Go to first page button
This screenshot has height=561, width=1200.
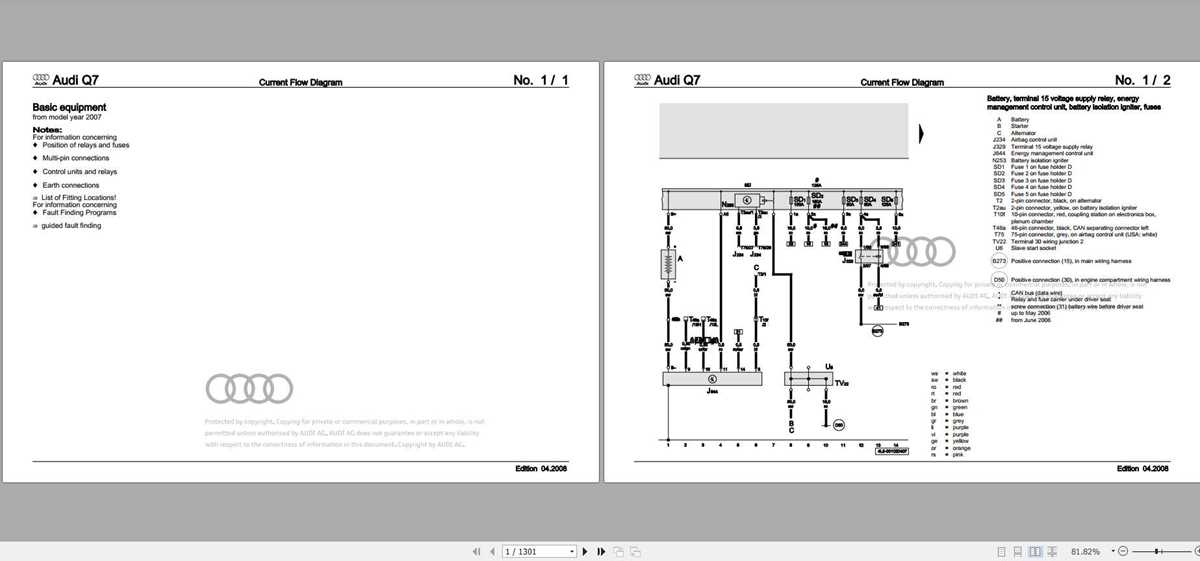(476, 551)
